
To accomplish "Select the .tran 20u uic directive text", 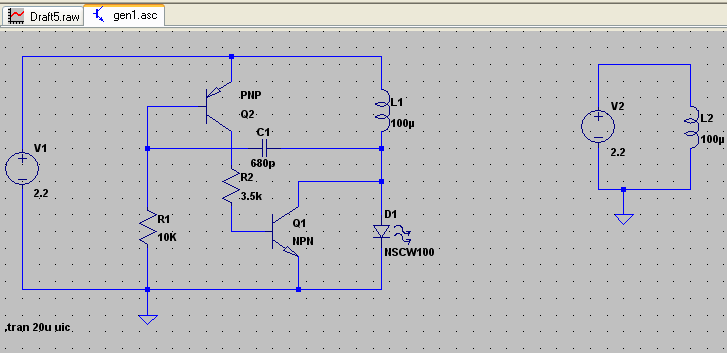I will [38, 328].
